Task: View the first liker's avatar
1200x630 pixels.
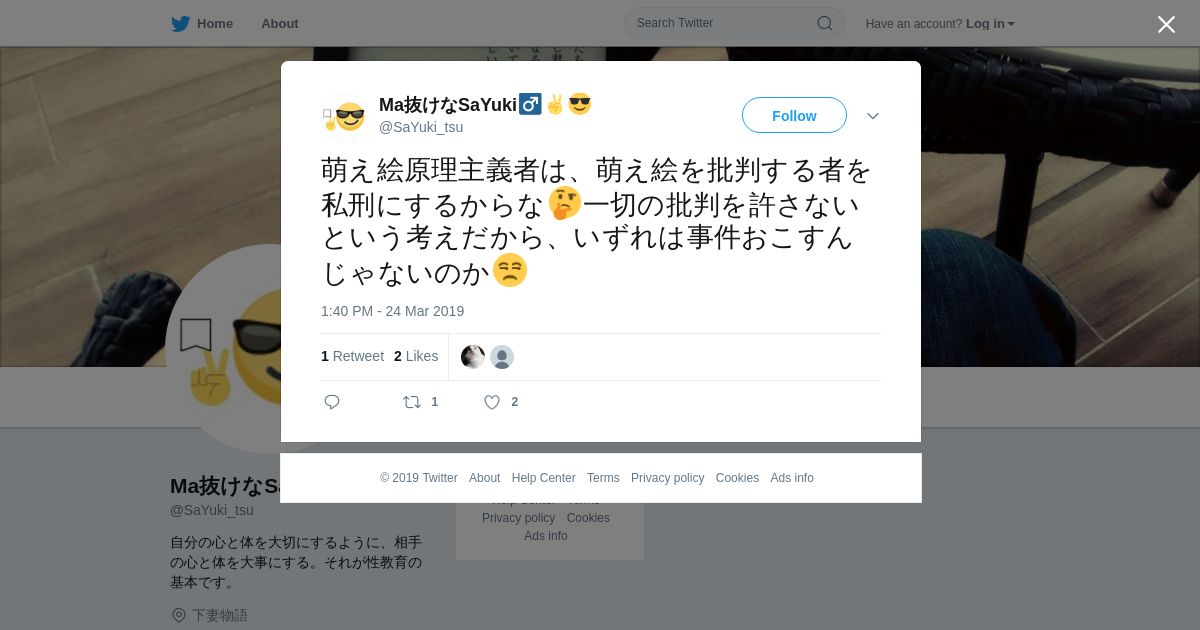Action: [472, 357]
